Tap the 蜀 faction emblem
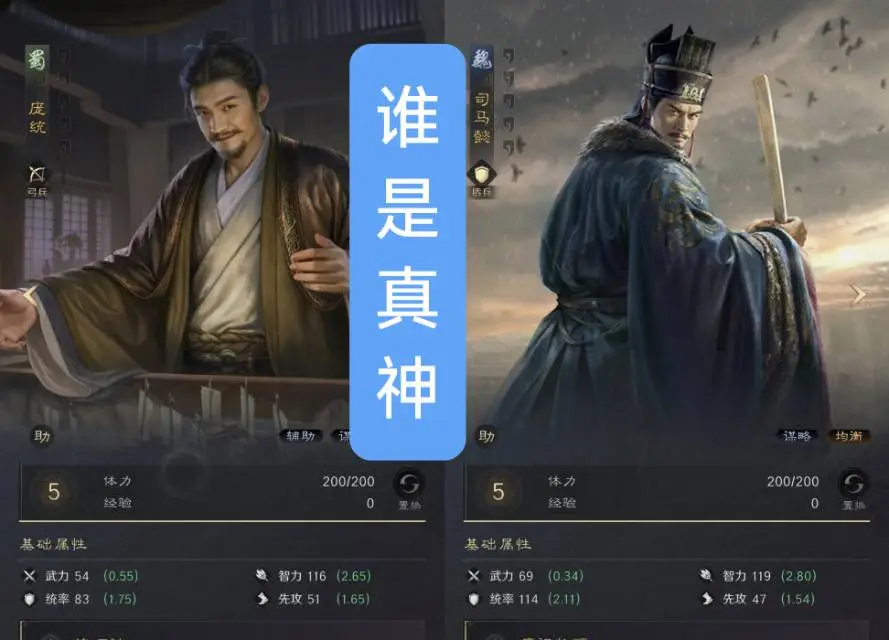 (x=37, y=60)
